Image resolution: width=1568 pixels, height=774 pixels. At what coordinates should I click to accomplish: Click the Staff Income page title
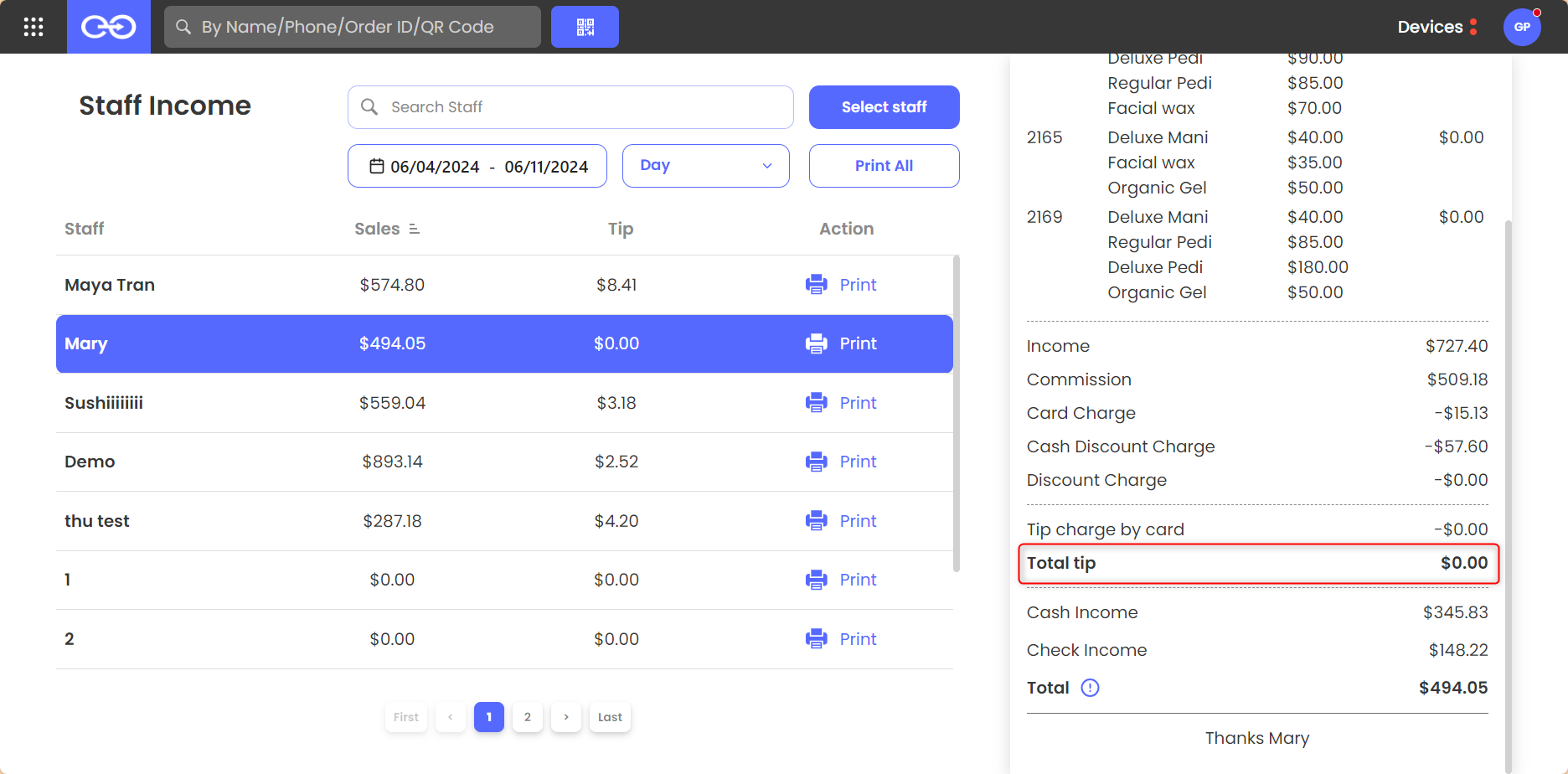[165, 106]
